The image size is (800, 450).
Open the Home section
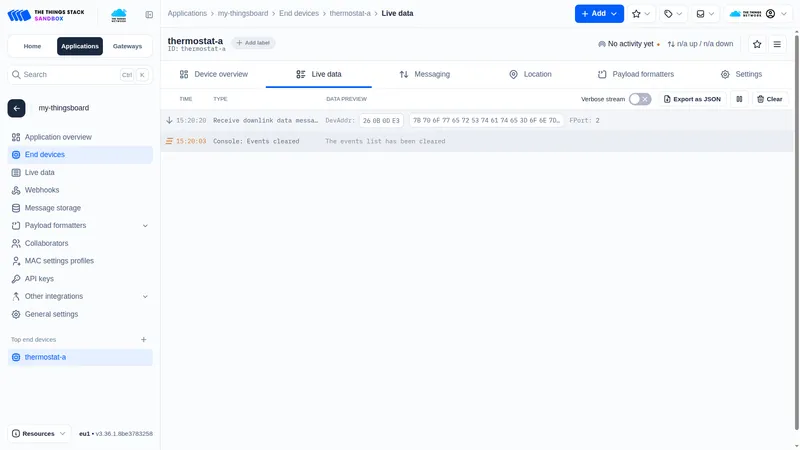[x=32, y=46]
